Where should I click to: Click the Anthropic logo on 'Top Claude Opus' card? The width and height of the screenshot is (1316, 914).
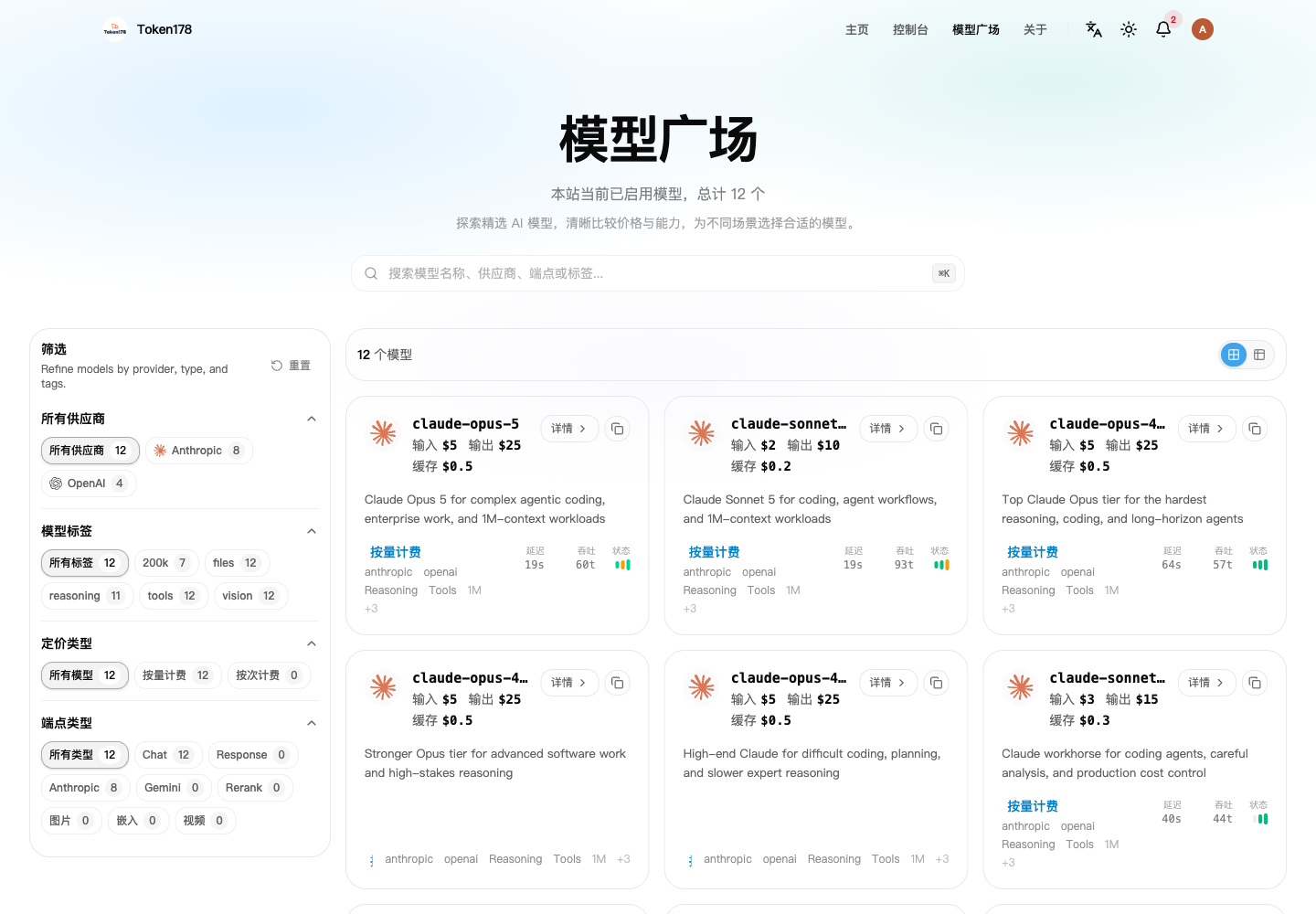1021,433
